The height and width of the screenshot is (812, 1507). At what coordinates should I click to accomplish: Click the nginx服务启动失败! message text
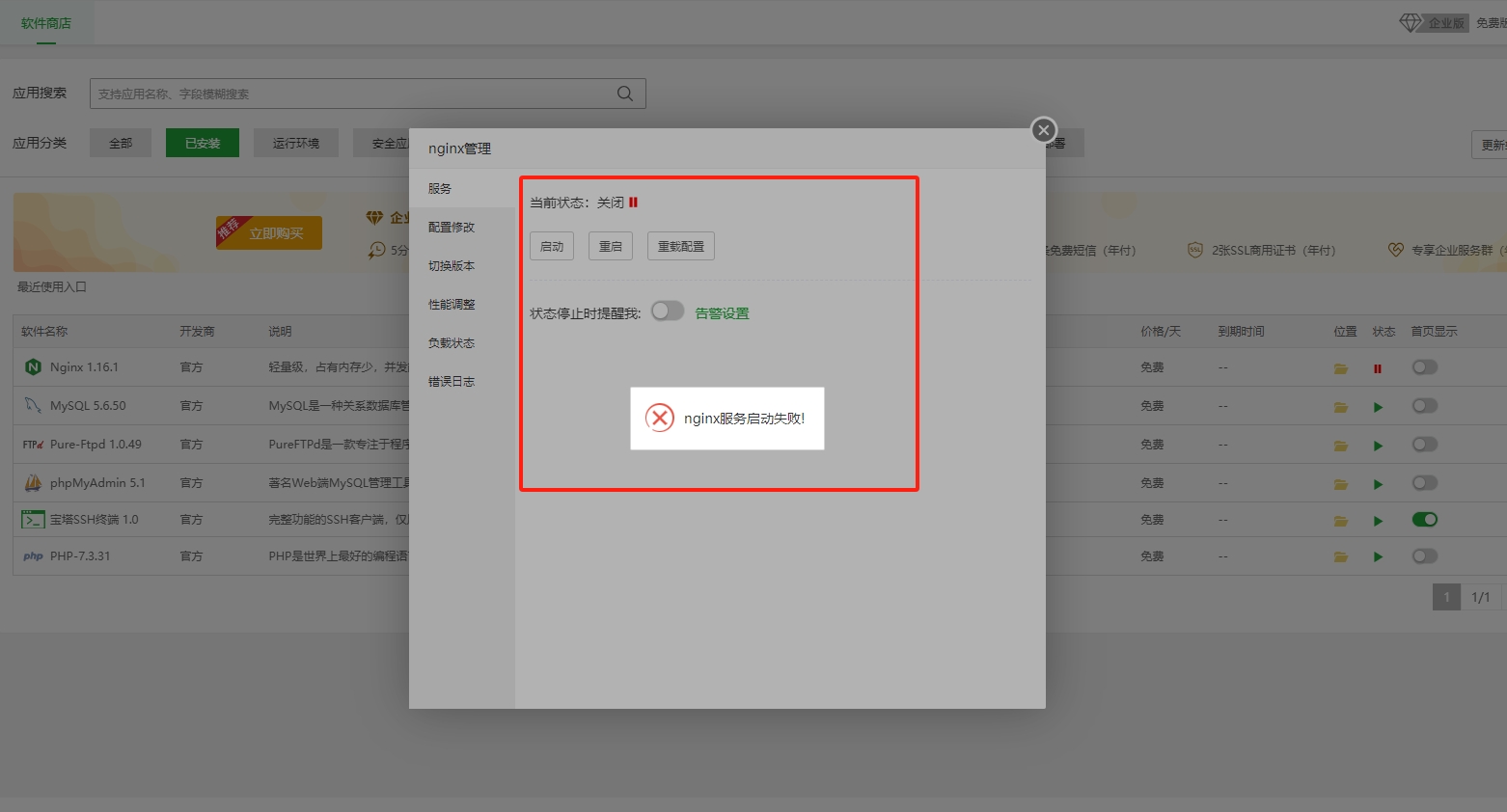click(x=744, y=419)
